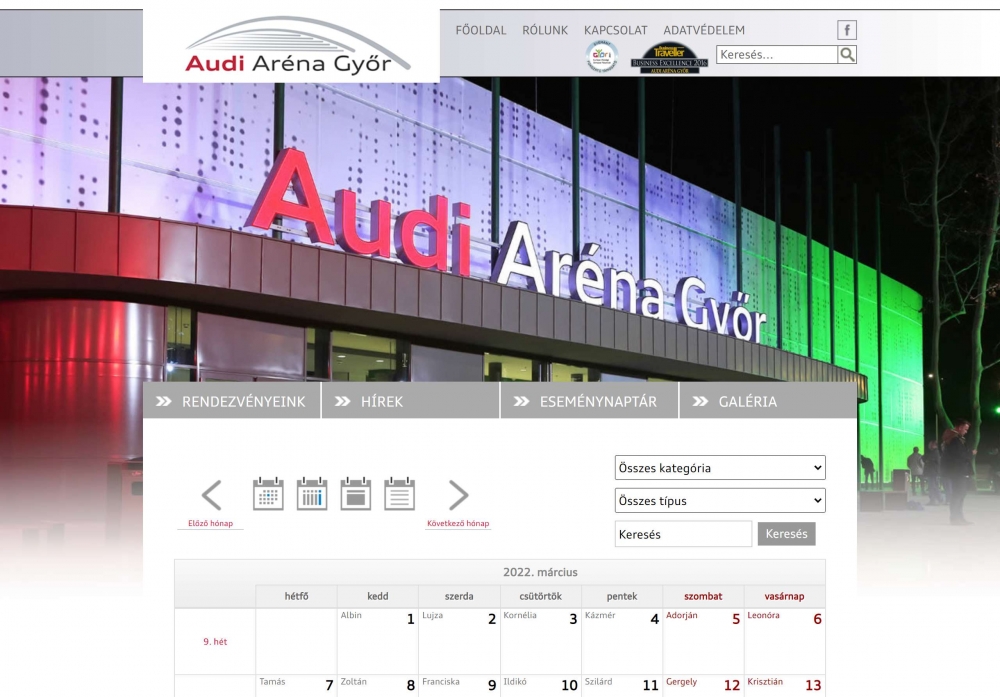Click the hétfő column header
Image resolution: width=1000 pixels, height=697 pixels.
[297, 596]
